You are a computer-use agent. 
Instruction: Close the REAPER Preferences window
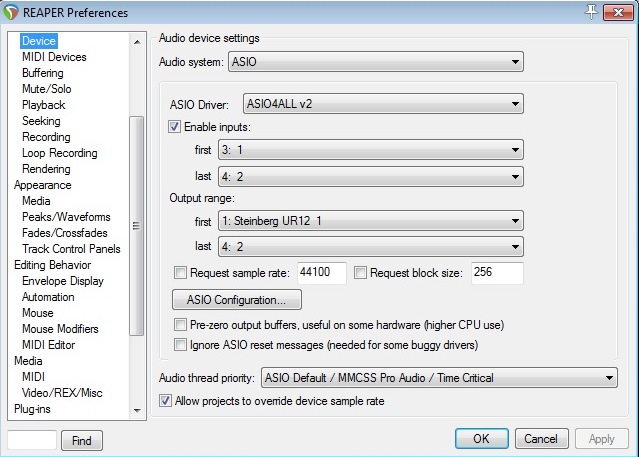click(619, 11)
